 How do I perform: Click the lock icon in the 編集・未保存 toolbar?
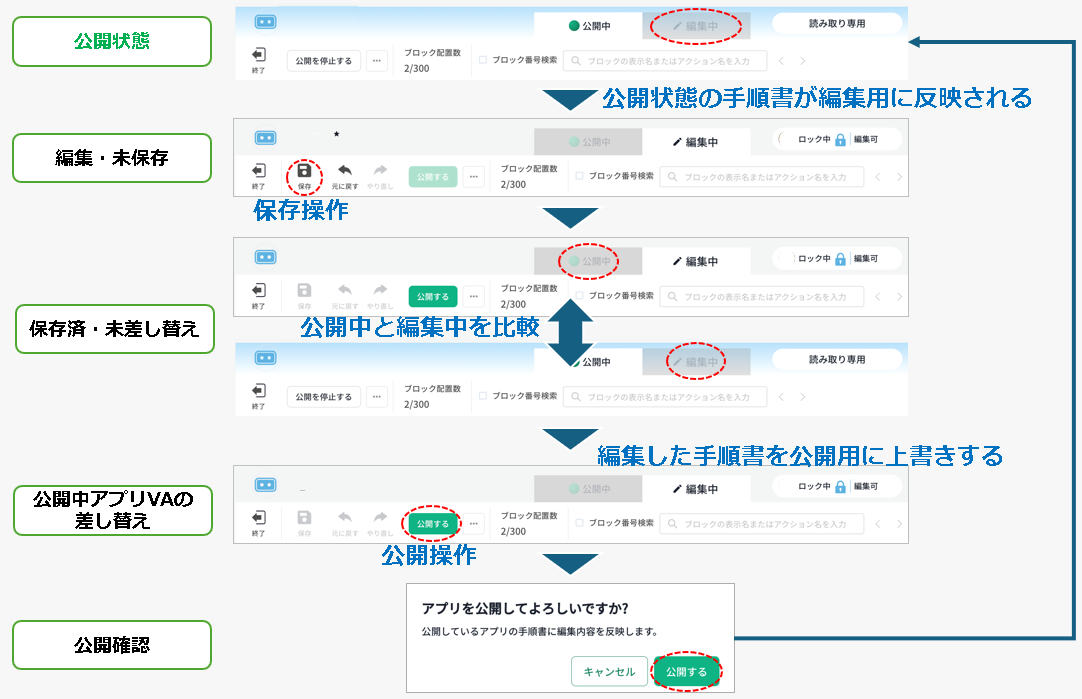(840, 141)
